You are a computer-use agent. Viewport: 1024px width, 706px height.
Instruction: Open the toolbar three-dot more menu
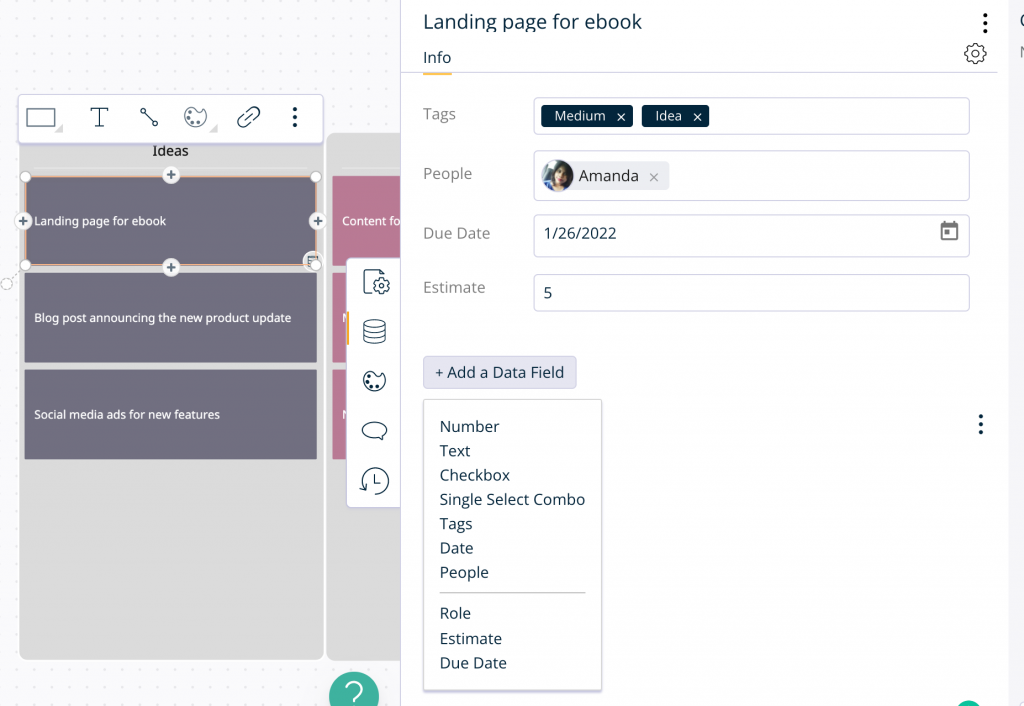pos(294,118)
